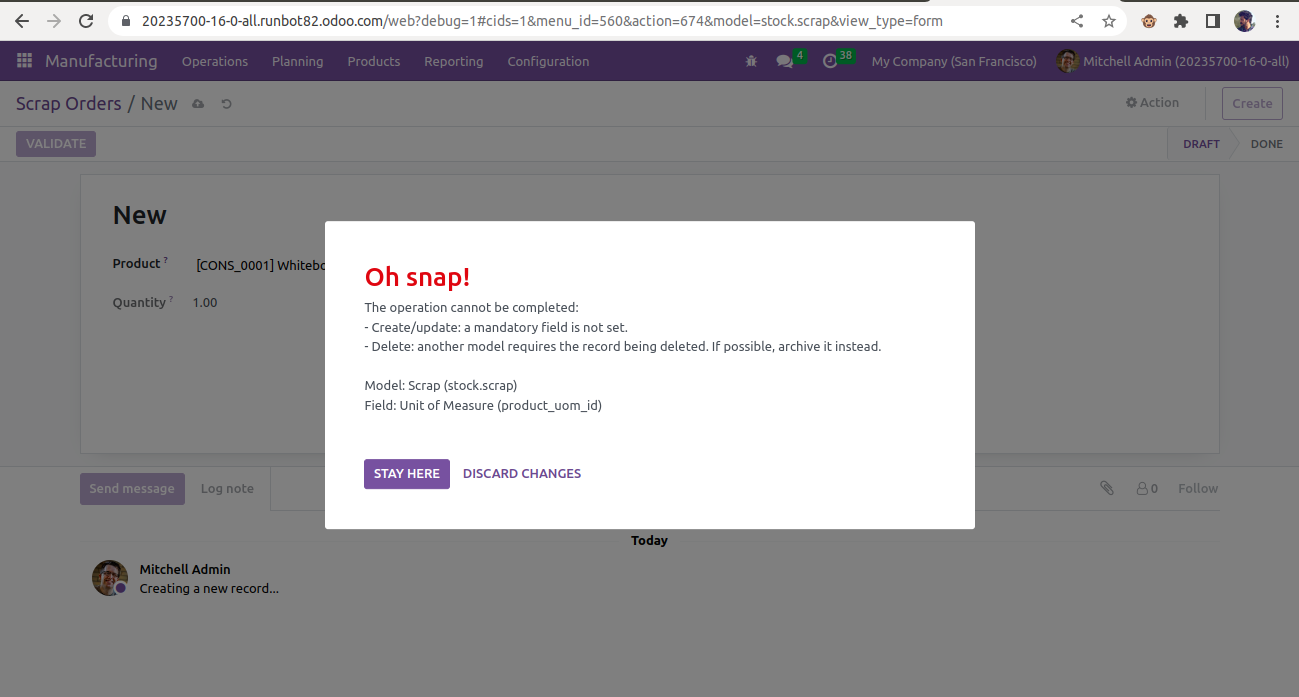
Task: Click the debug bug icon in navbar
Action: [x=751, y=61]
